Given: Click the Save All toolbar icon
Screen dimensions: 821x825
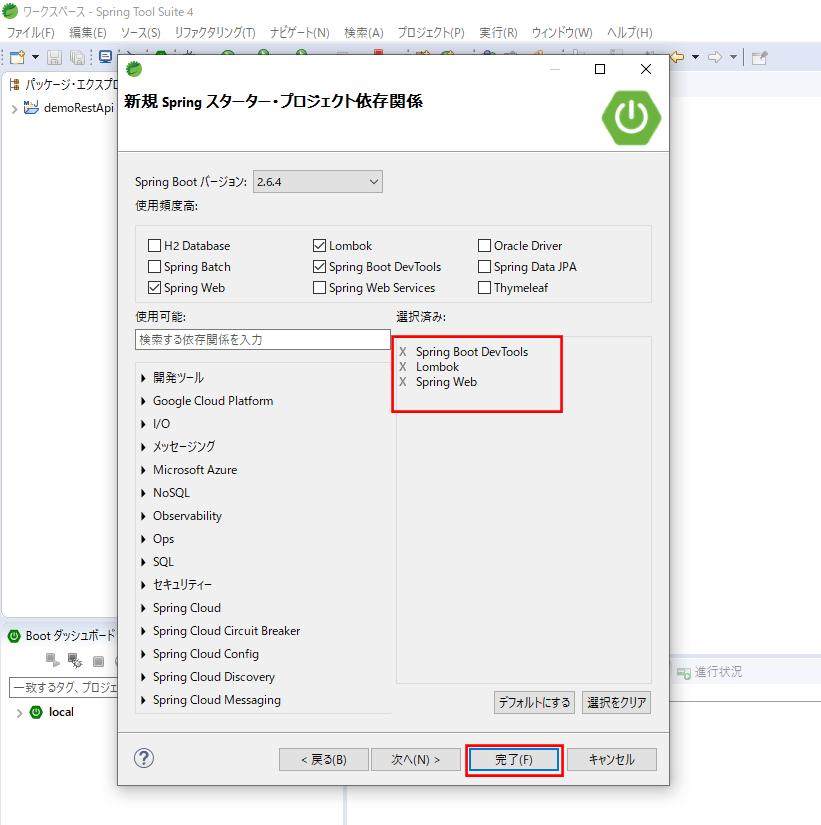Looking at the screenshot, I should 77,57.
